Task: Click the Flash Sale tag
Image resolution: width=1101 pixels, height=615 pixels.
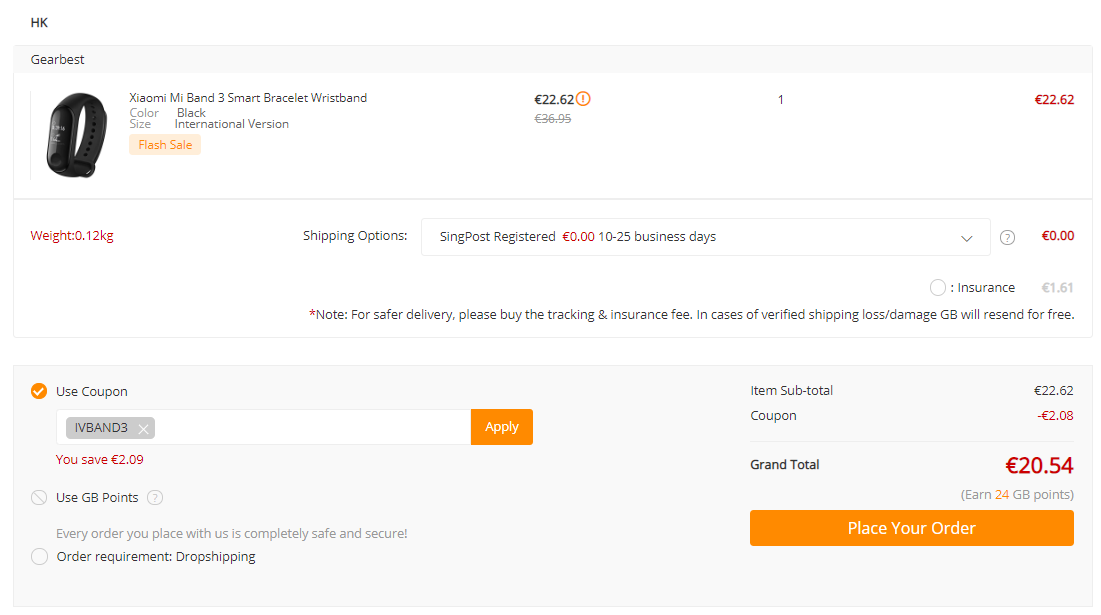Action: pyautogui.click(x=165, y=145)
